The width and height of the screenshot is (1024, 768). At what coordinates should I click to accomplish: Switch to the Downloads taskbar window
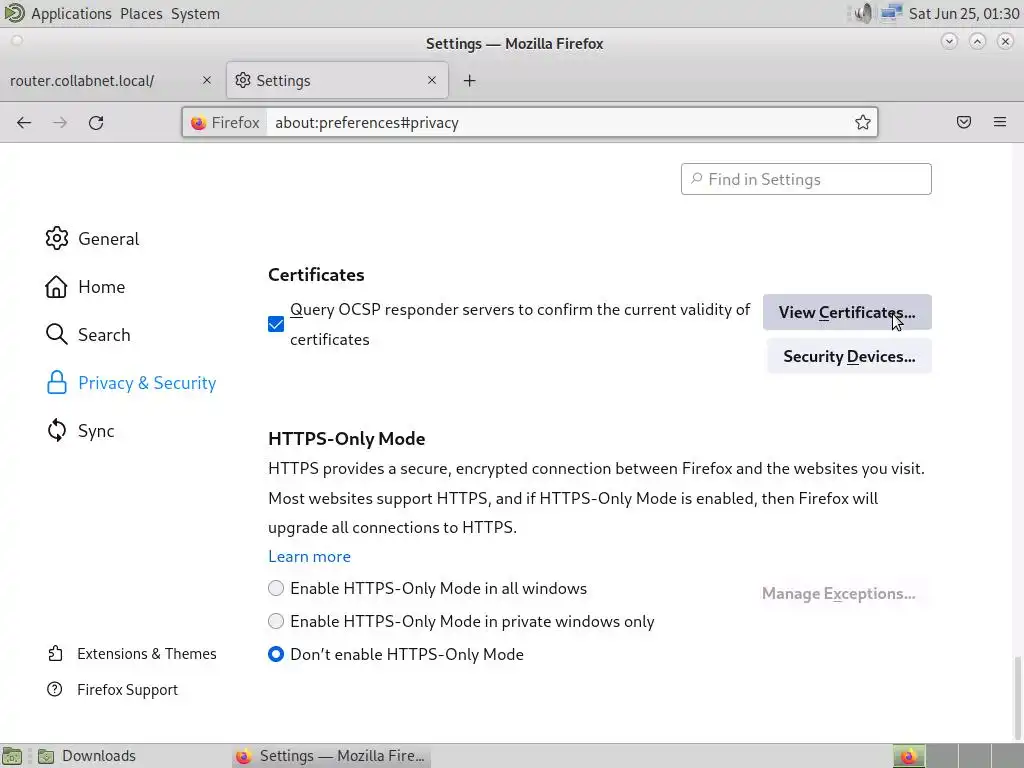click(88, 756)
